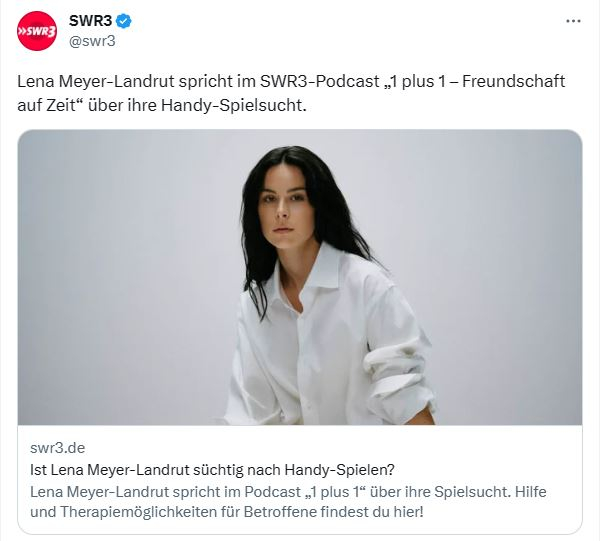Click the empty grey backdrop left of the person
Image resolution: width=602 pixels, height=541 pixels.
tap(123, 276)
